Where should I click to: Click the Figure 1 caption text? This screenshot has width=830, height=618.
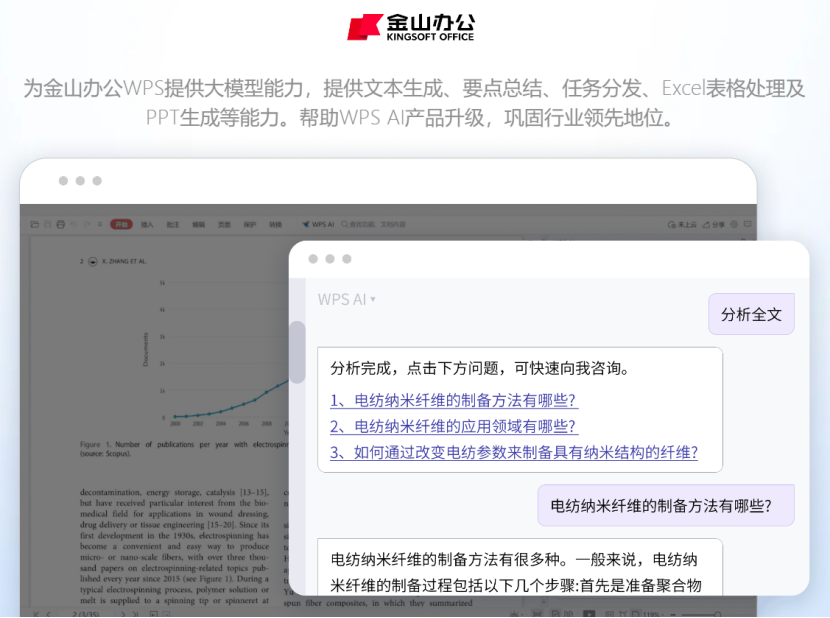(x=184, y=449)
